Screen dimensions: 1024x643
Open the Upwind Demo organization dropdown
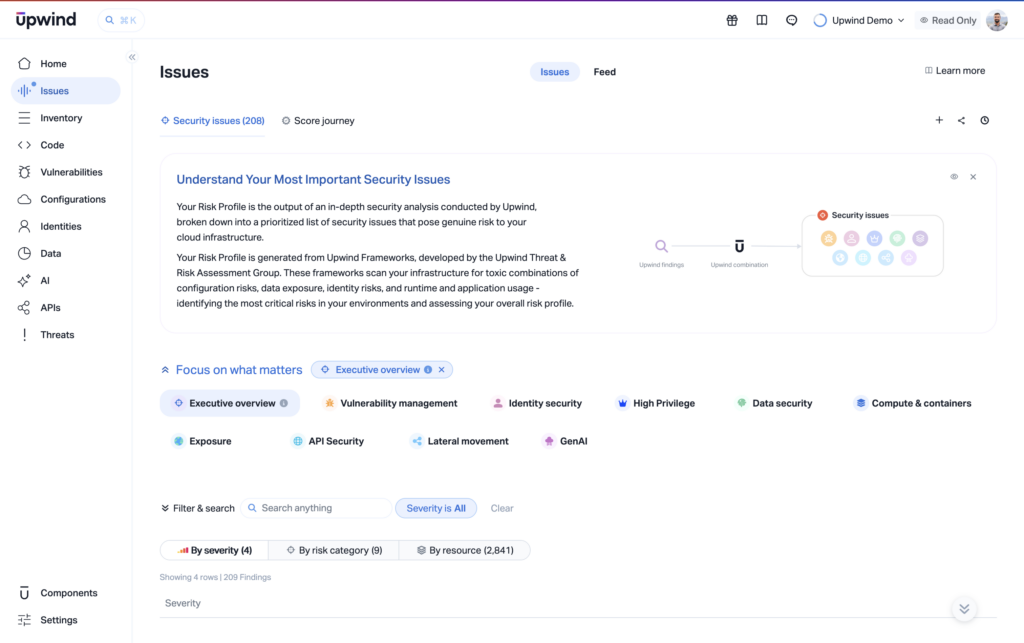860,20
